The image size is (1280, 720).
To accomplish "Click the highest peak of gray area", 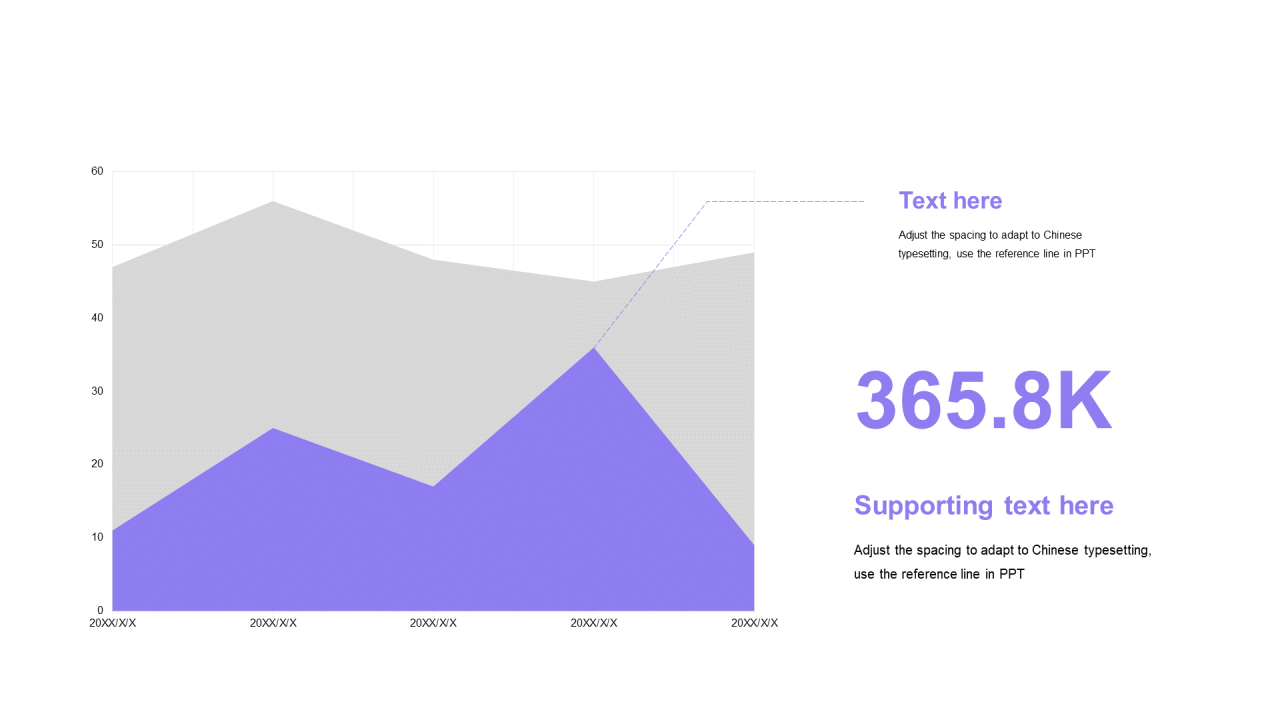I will (273, 204).
